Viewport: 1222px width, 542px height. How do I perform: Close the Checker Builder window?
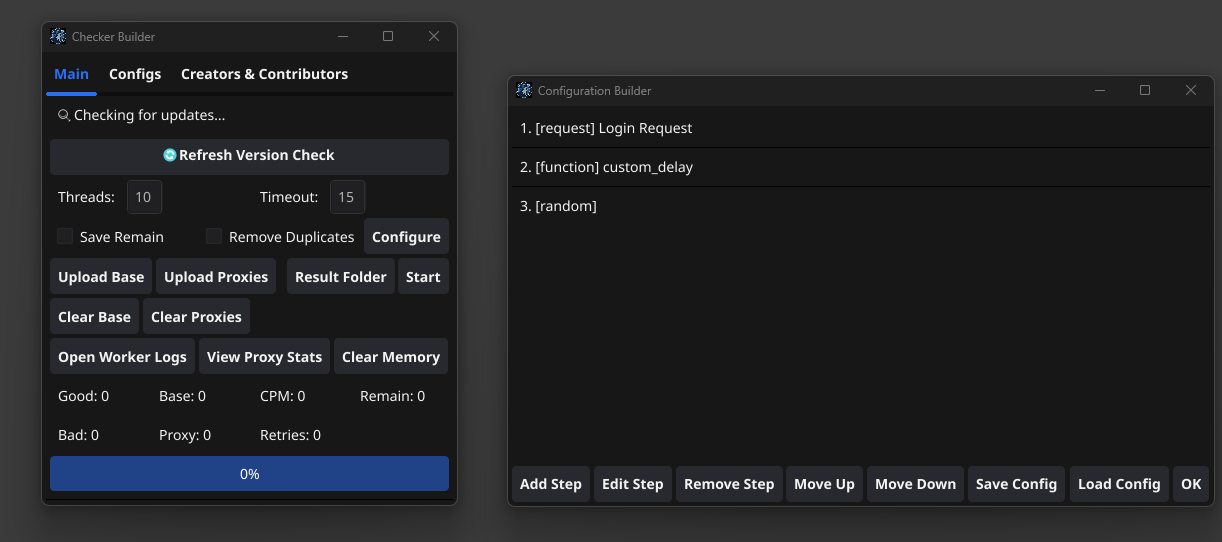click(x=434, y=36)
